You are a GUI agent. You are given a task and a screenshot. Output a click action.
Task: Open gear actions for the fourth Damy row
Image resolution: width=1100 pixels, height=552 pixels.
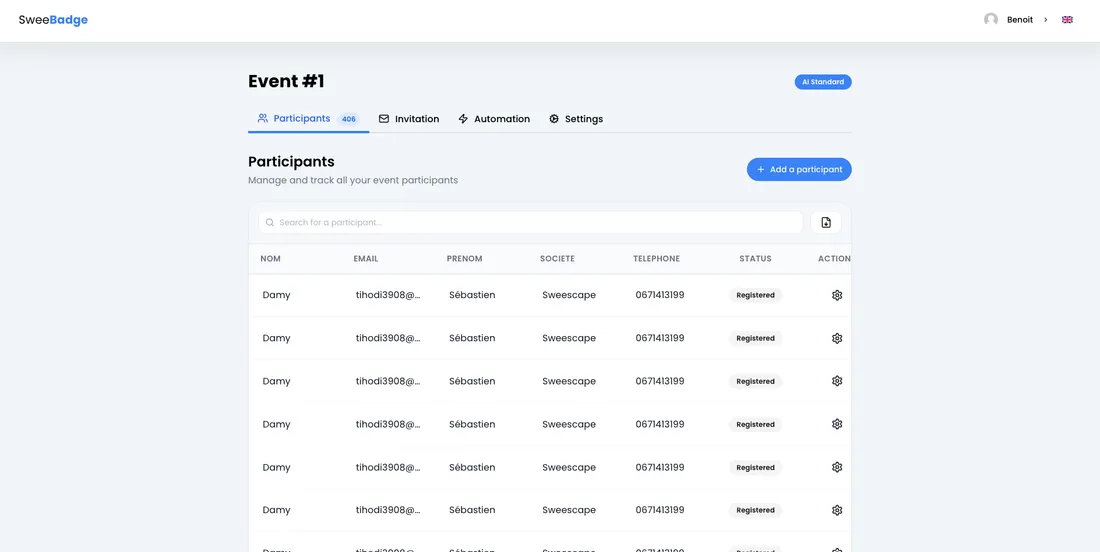click(x=836, y=424)
